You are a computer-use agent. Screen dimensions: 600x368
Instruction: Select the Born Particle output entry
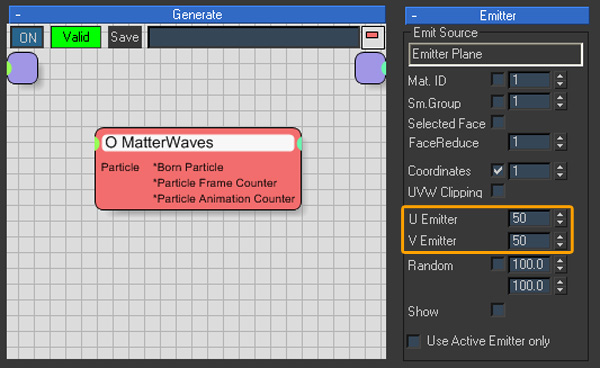coord(188,167)
